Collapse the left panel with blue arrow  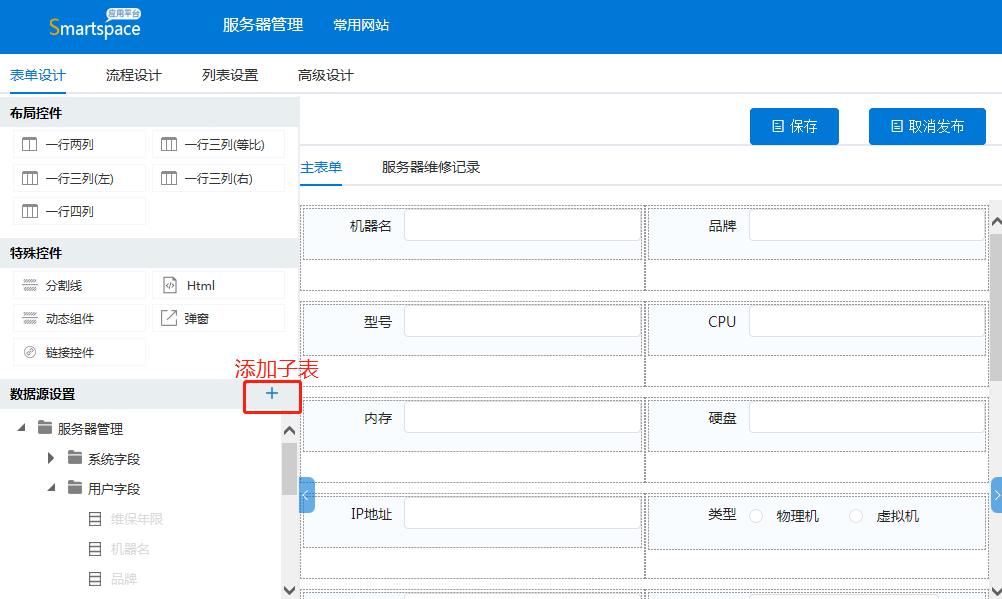(x=307, y=495)
